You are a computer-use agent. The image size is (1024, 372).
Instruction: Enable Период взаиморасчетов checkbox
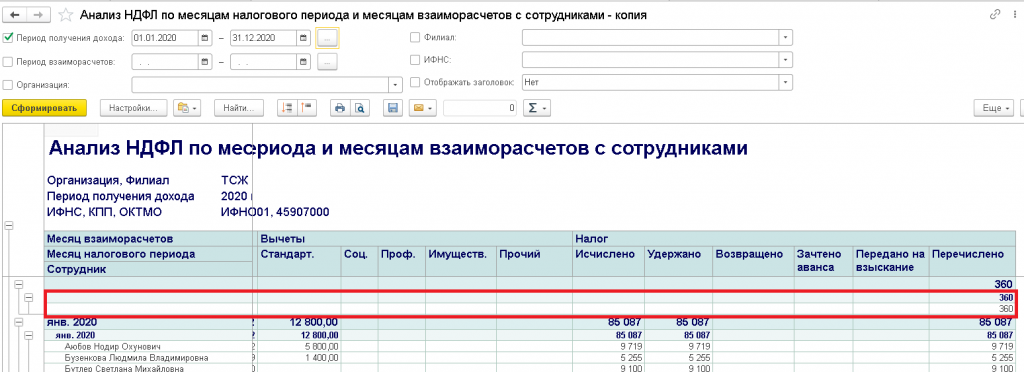8,61
